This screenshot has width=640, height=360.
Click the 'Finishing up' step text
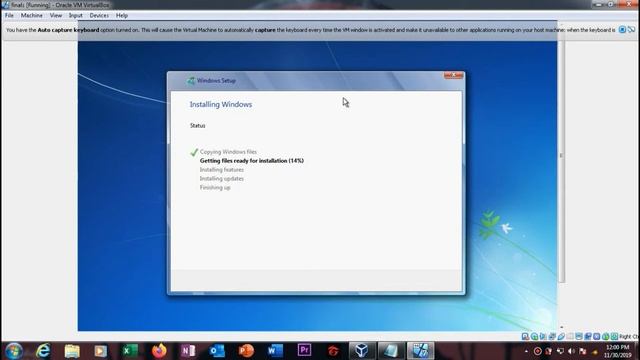[x=215, y=188]
